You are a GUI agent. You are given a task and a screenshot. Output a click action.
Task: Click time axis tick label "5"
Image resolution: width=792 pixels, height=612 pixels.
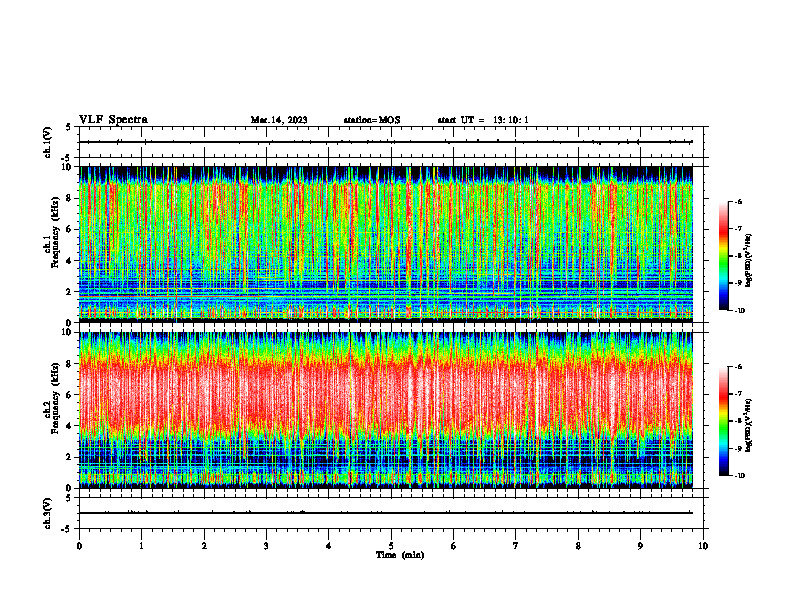coord(391,546)
